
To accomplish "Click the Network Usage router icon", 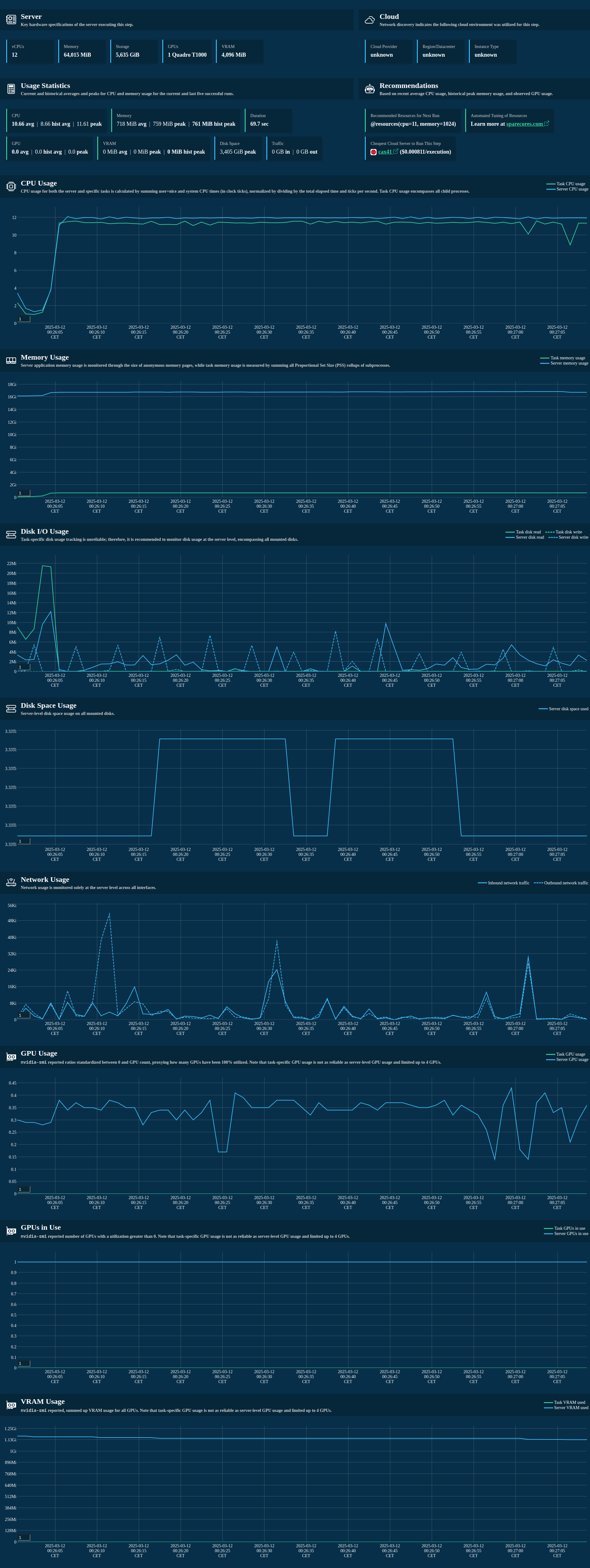I will 11,883.
